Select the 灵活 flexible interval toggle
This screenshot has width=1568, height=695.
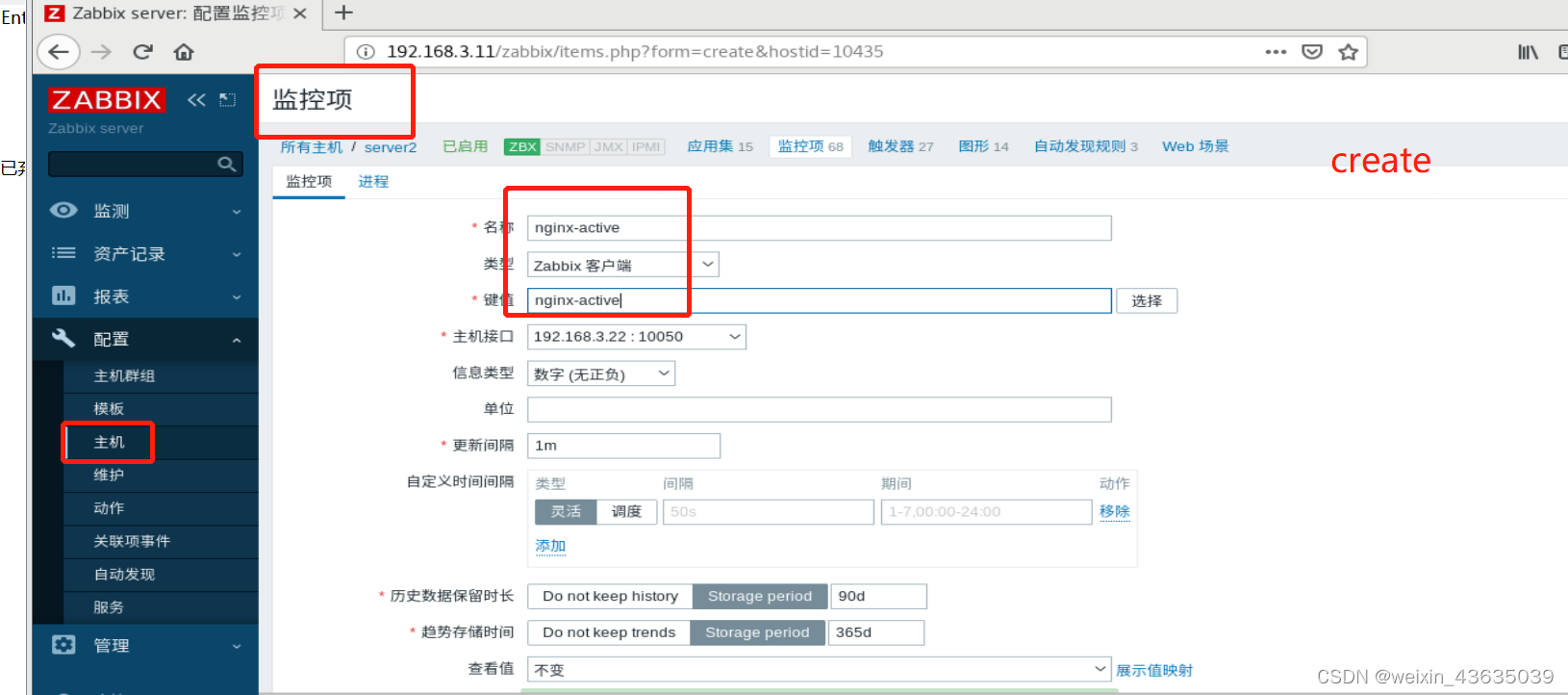(566, 512)
